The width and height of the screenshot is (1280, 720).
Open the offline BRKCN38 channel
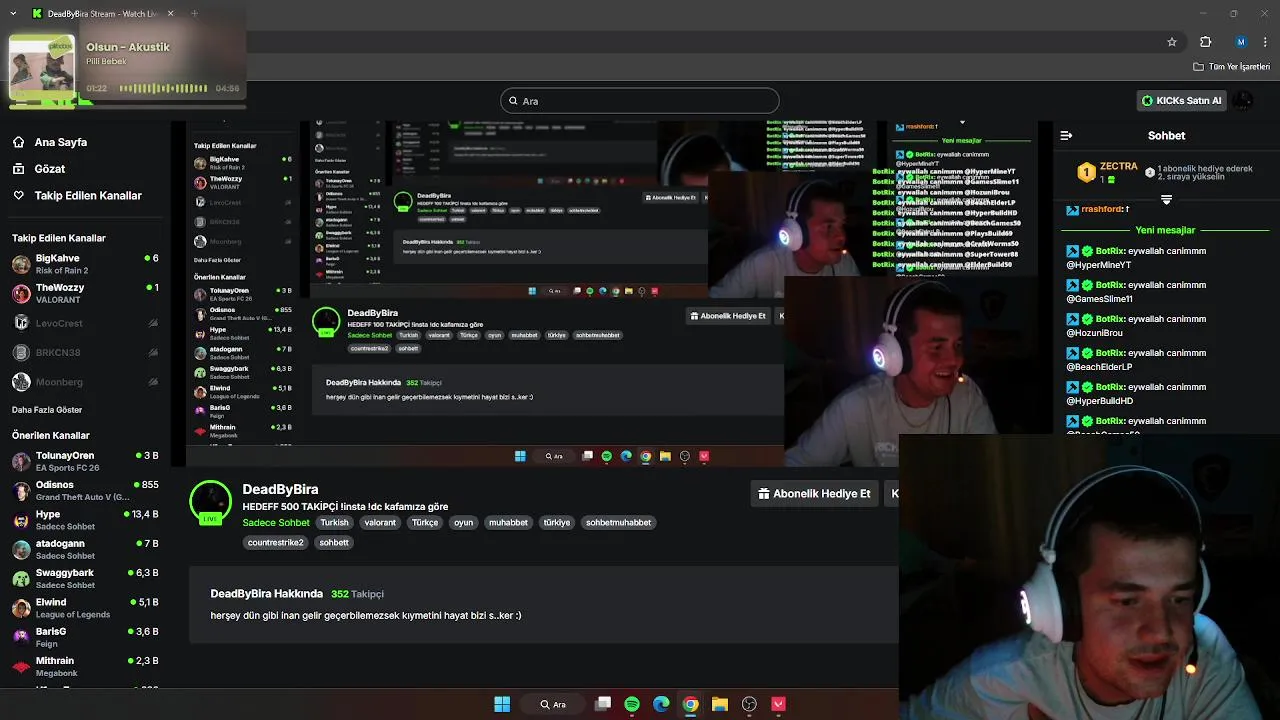click(85, 352)
